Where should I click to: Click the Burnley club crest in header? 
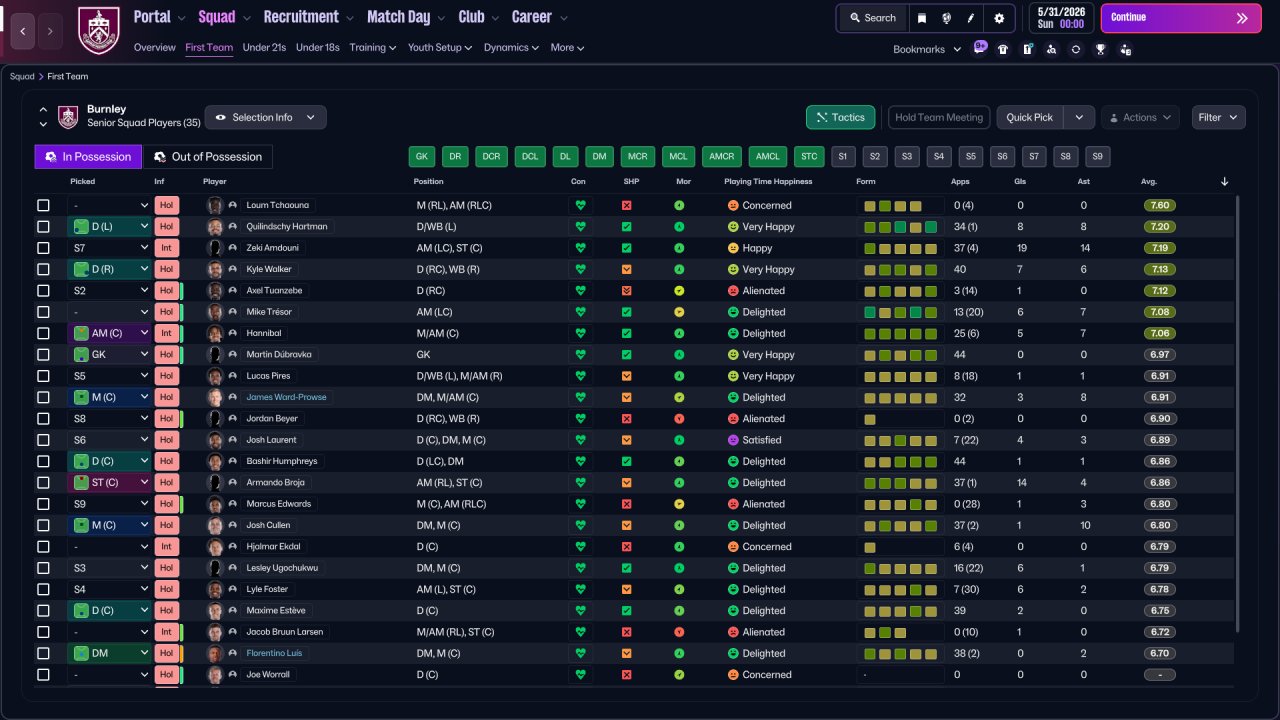point(98,30)
